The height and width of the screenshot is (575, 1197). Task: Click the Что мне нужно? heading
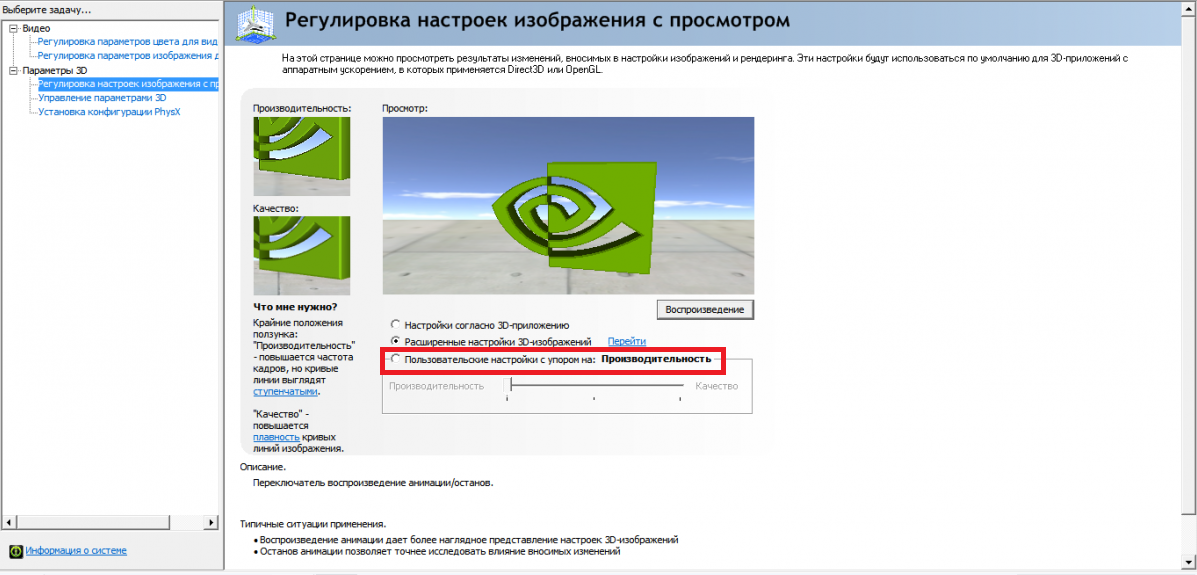point(295,307)
